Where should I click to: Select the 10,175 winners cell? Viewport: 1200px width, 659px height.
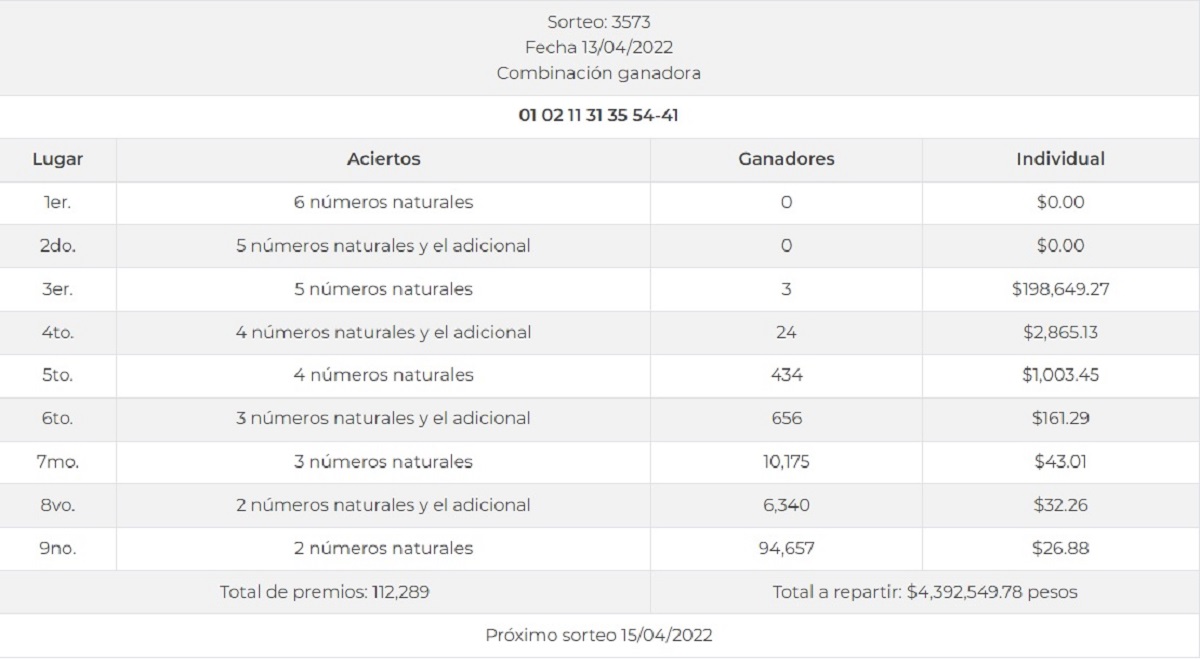(x=786, y=462)
